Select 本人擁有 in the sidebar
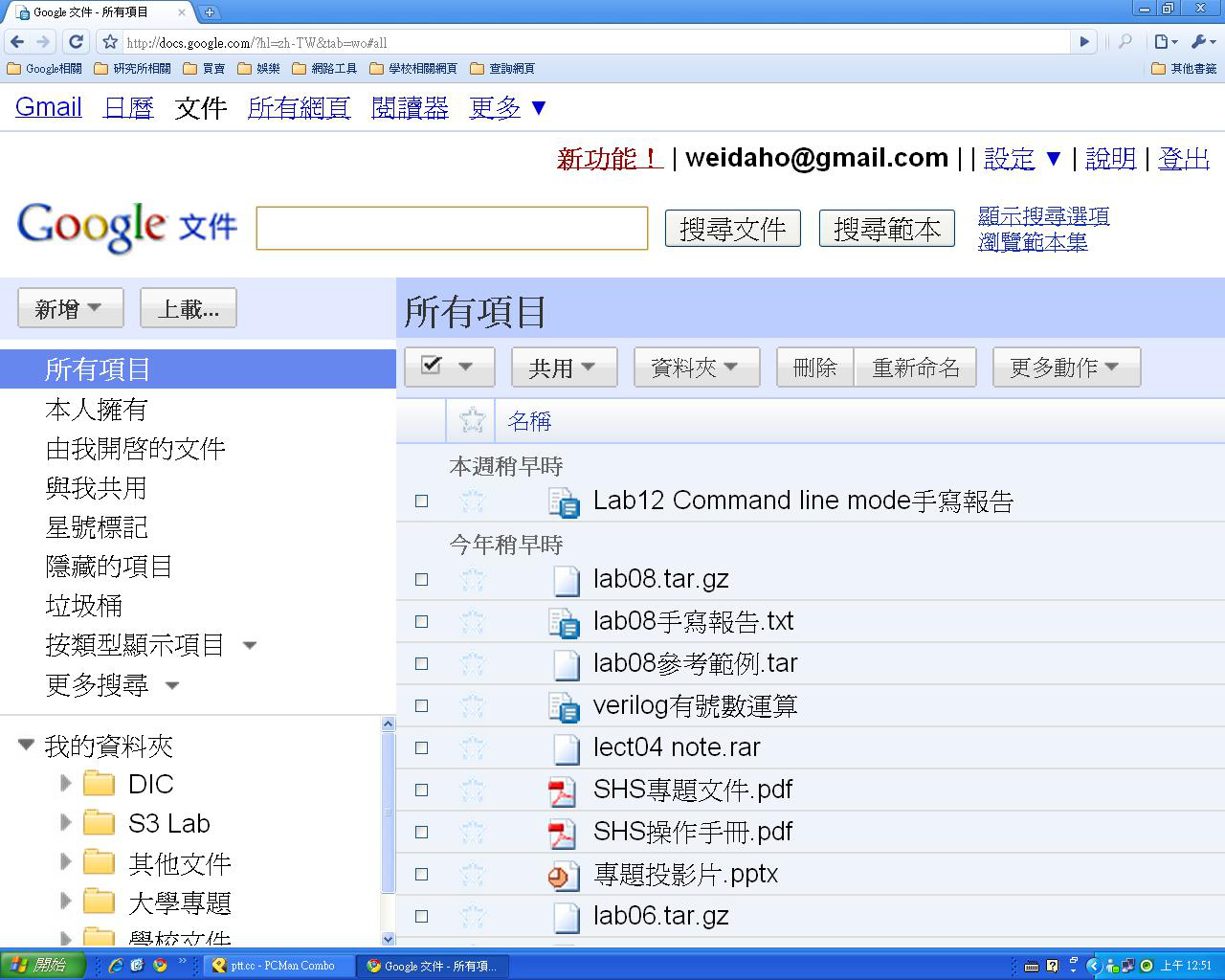The image size is (1225, 980). click(x=96, y=410)
